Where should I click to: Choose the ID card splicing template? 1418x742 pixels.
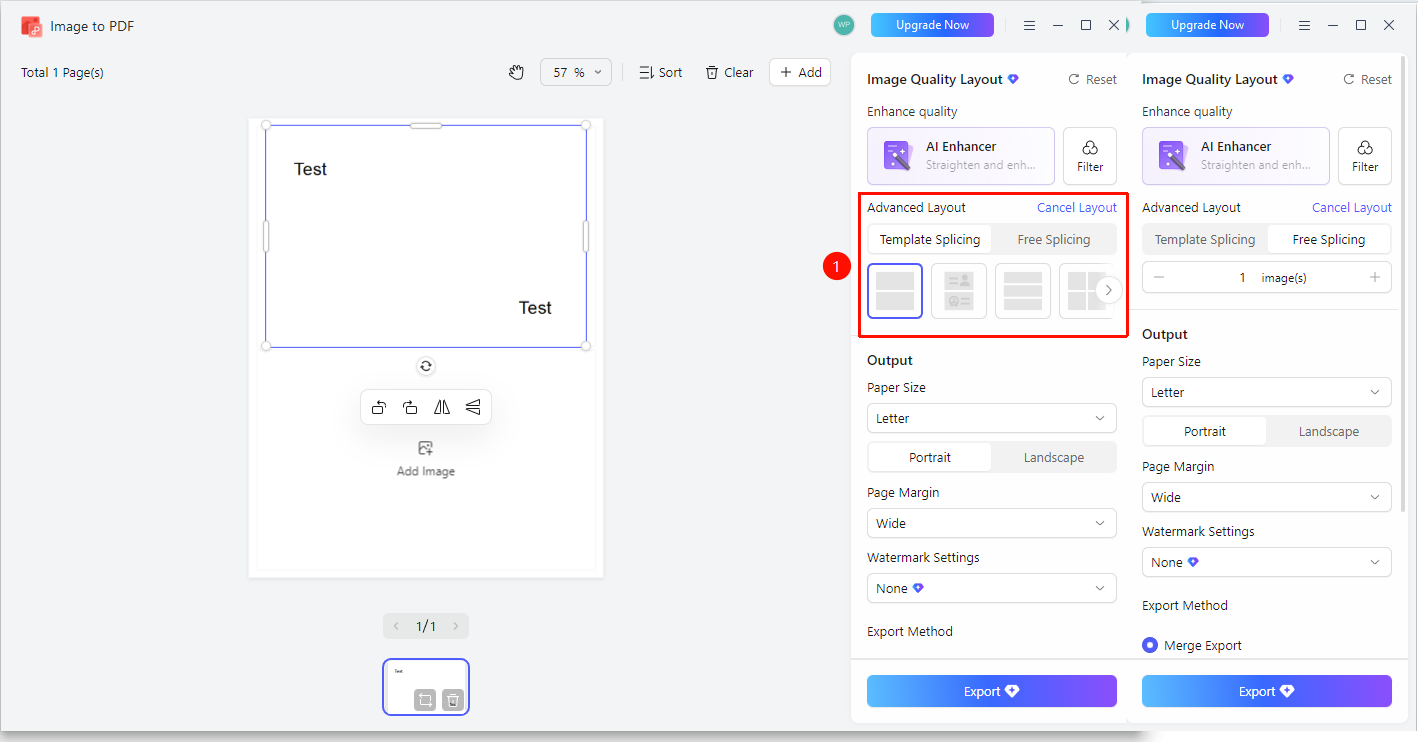959,291
